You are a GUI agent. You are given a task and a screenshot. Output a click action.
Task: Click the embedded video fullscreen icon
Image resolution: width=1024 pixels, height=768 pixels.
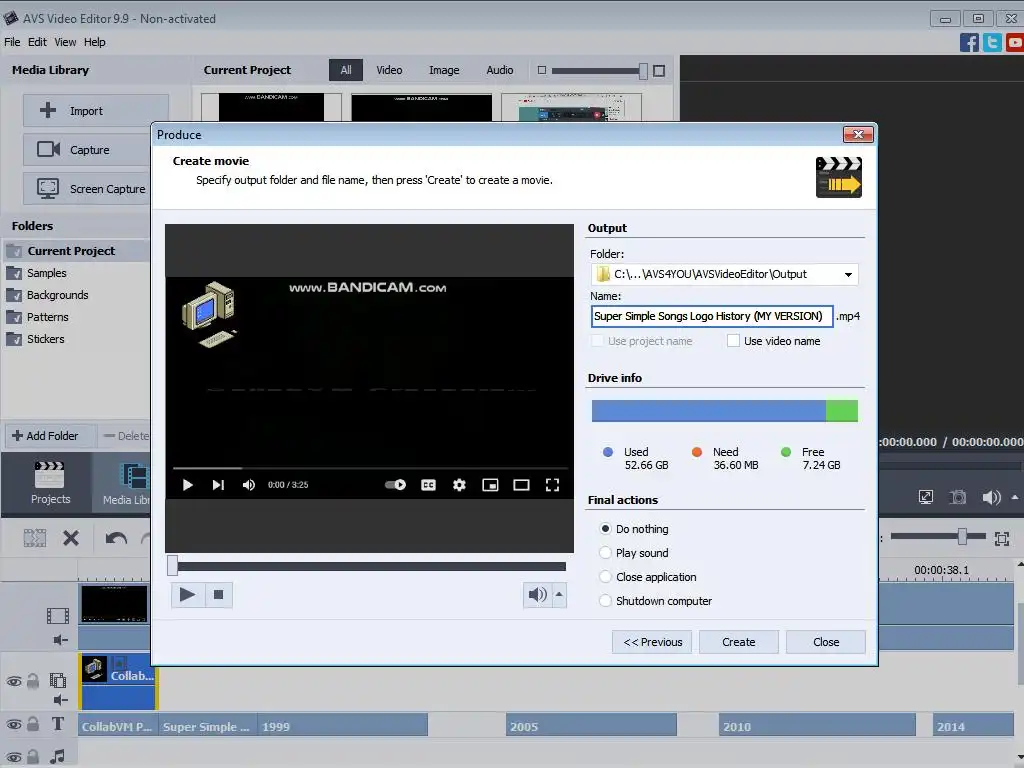552,485
